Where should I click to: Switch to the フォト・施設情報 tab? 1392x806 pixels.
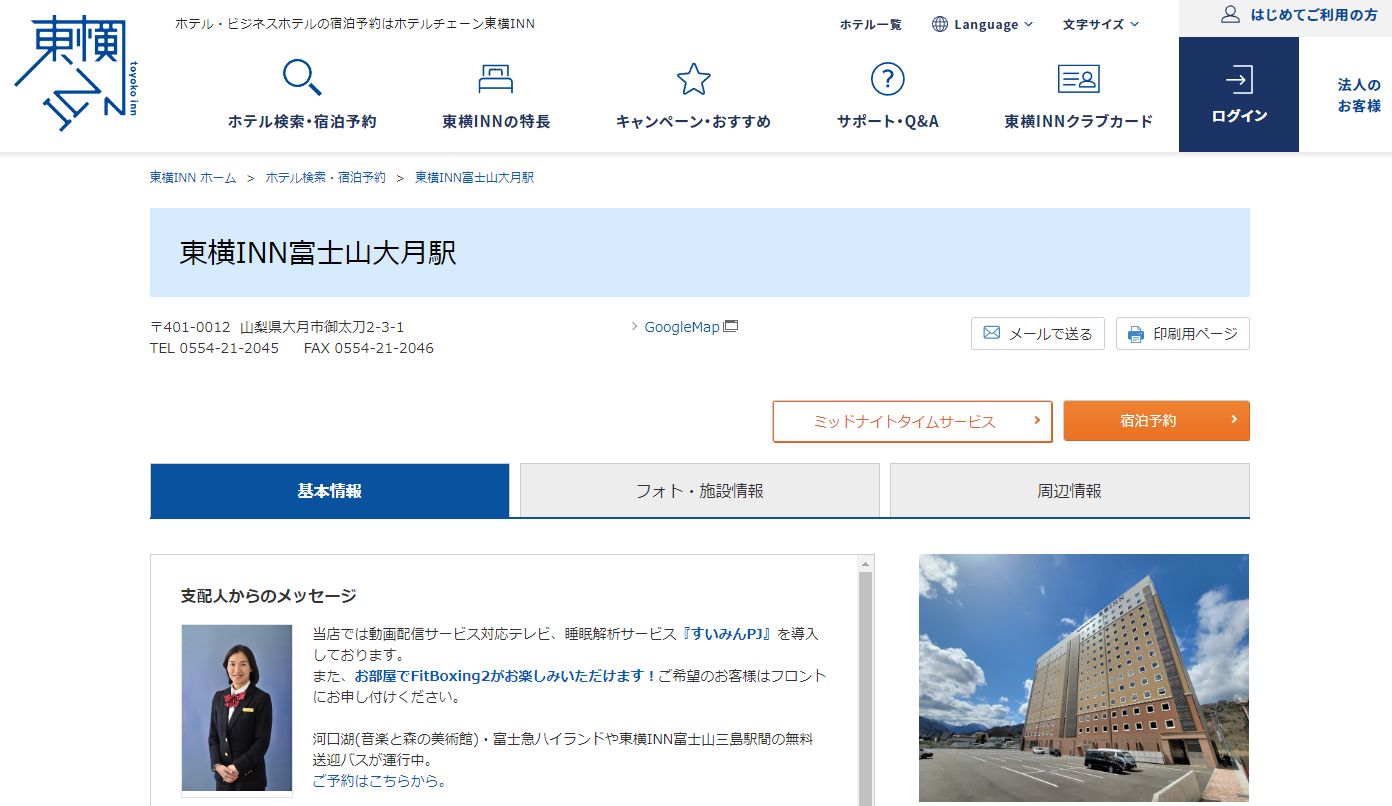click(700, 490)
